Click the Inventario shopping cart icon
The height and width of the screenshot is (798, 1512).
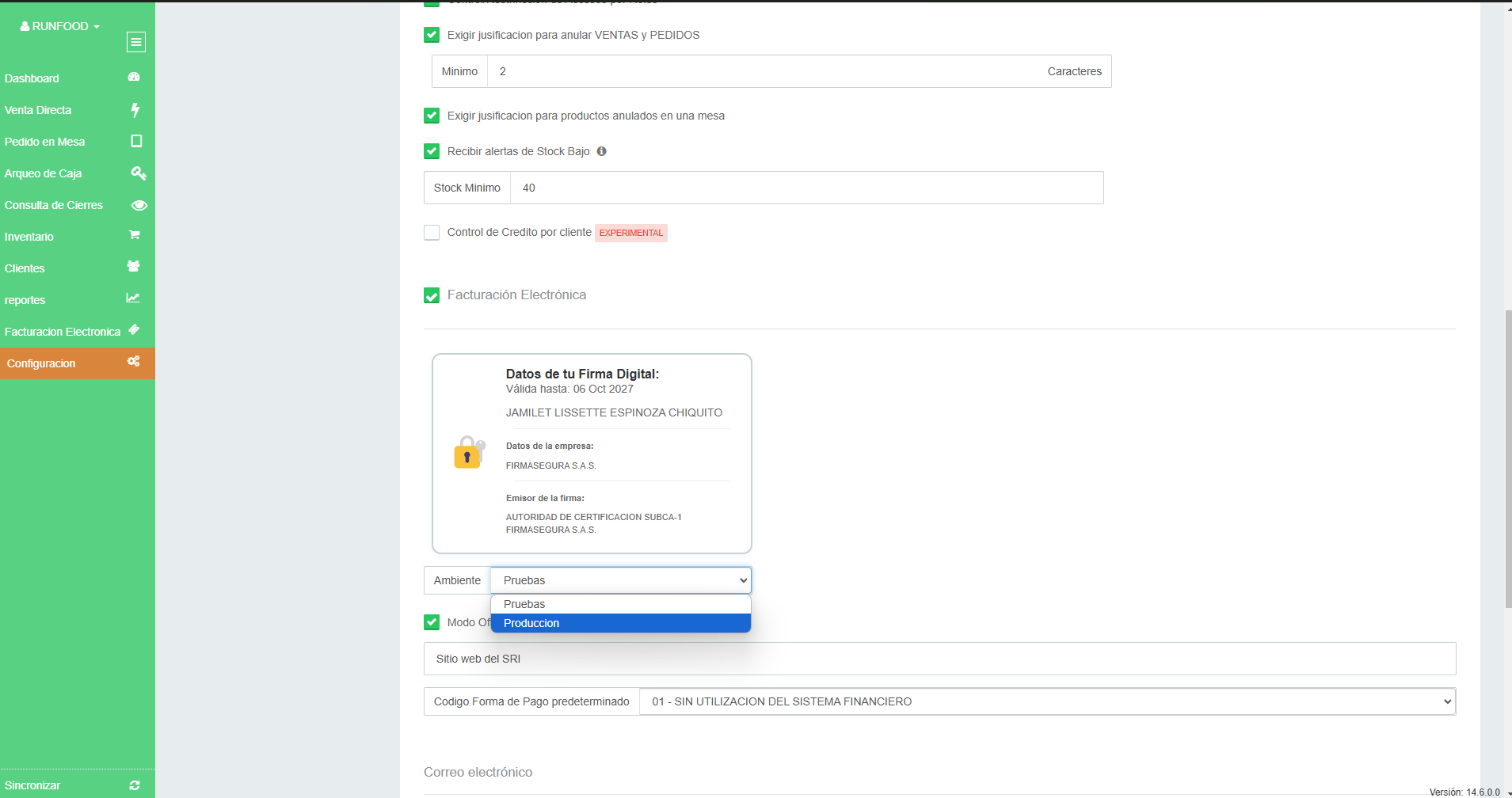point(135,235)
